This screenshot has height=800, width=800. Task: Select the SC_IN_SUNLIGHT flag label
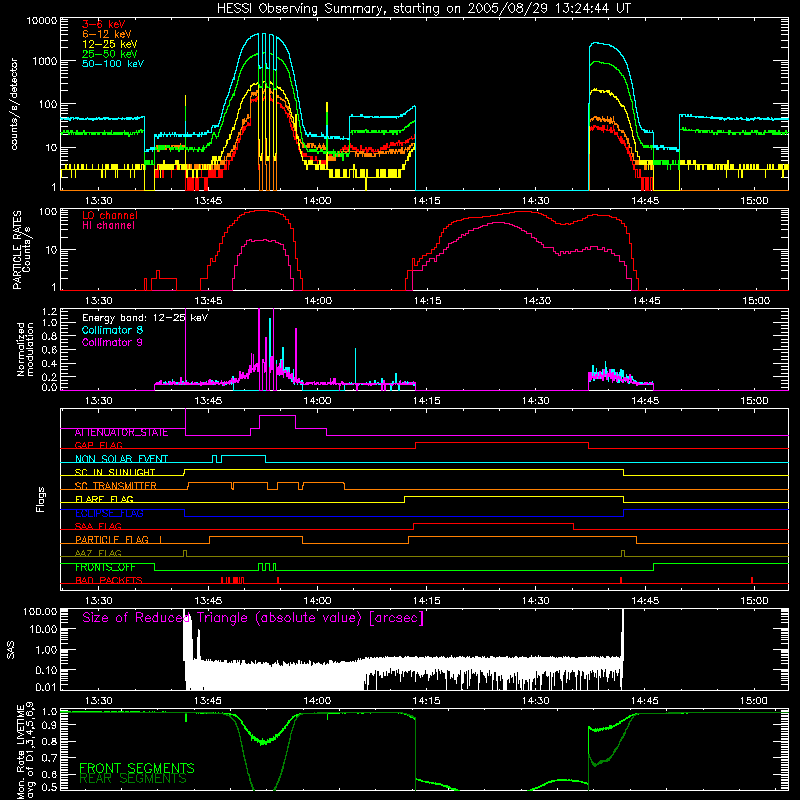[115, 472]
